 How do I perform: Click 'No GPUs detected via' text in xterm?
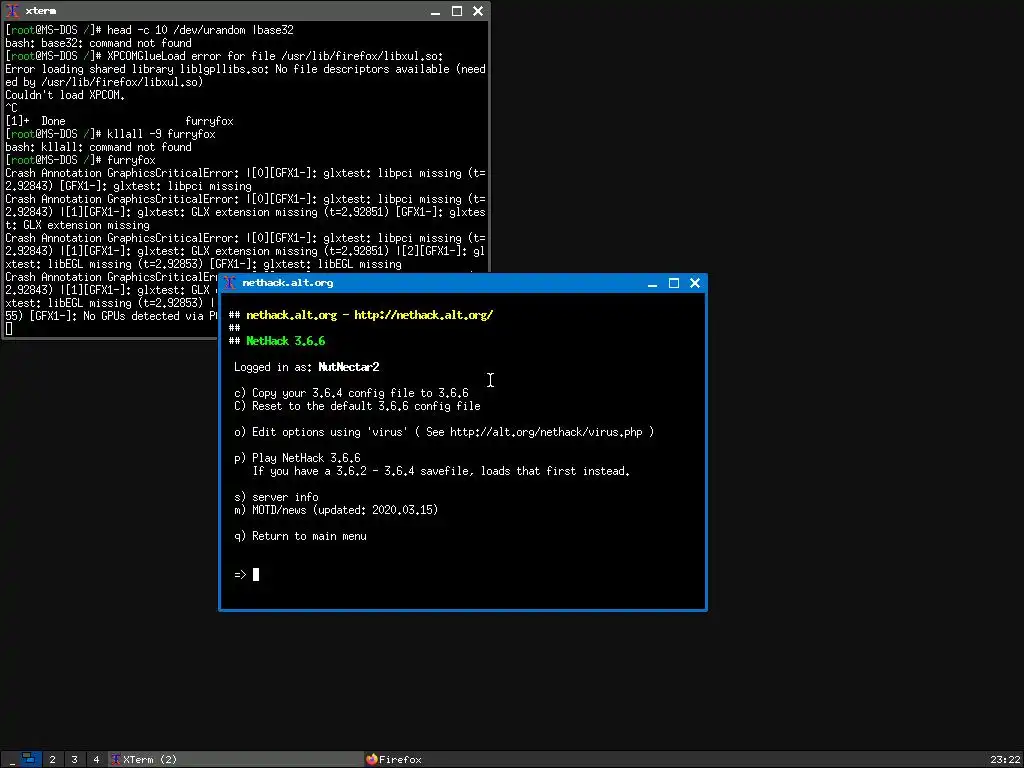tap(144, 316)
